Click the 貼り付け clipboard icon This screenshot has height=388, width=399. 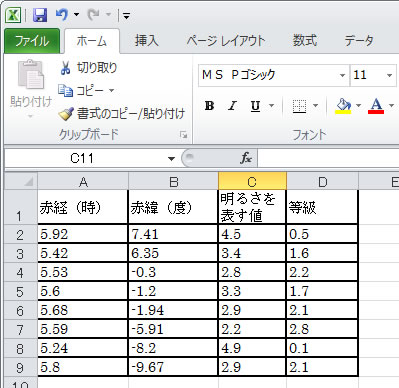(31, 75)
